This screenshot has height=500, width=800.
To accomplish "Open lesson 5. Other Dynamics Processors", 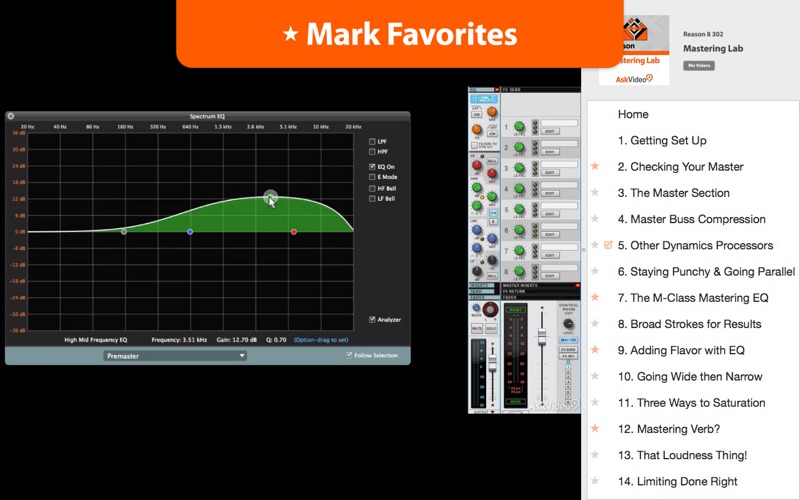I will 695,245.
